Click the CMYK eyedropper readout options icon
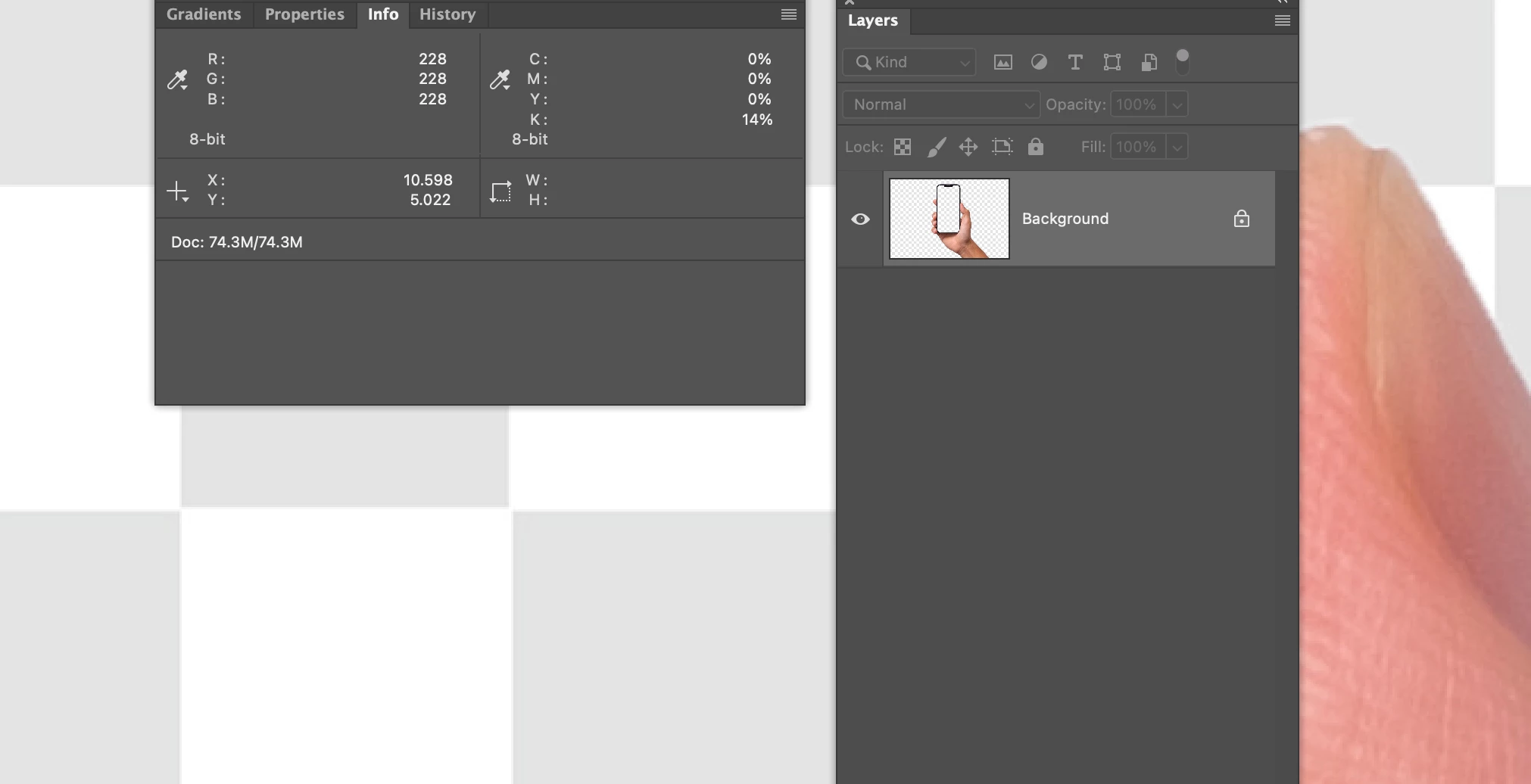This screenshot has width=1531, height=784. (x=500, y=79)
